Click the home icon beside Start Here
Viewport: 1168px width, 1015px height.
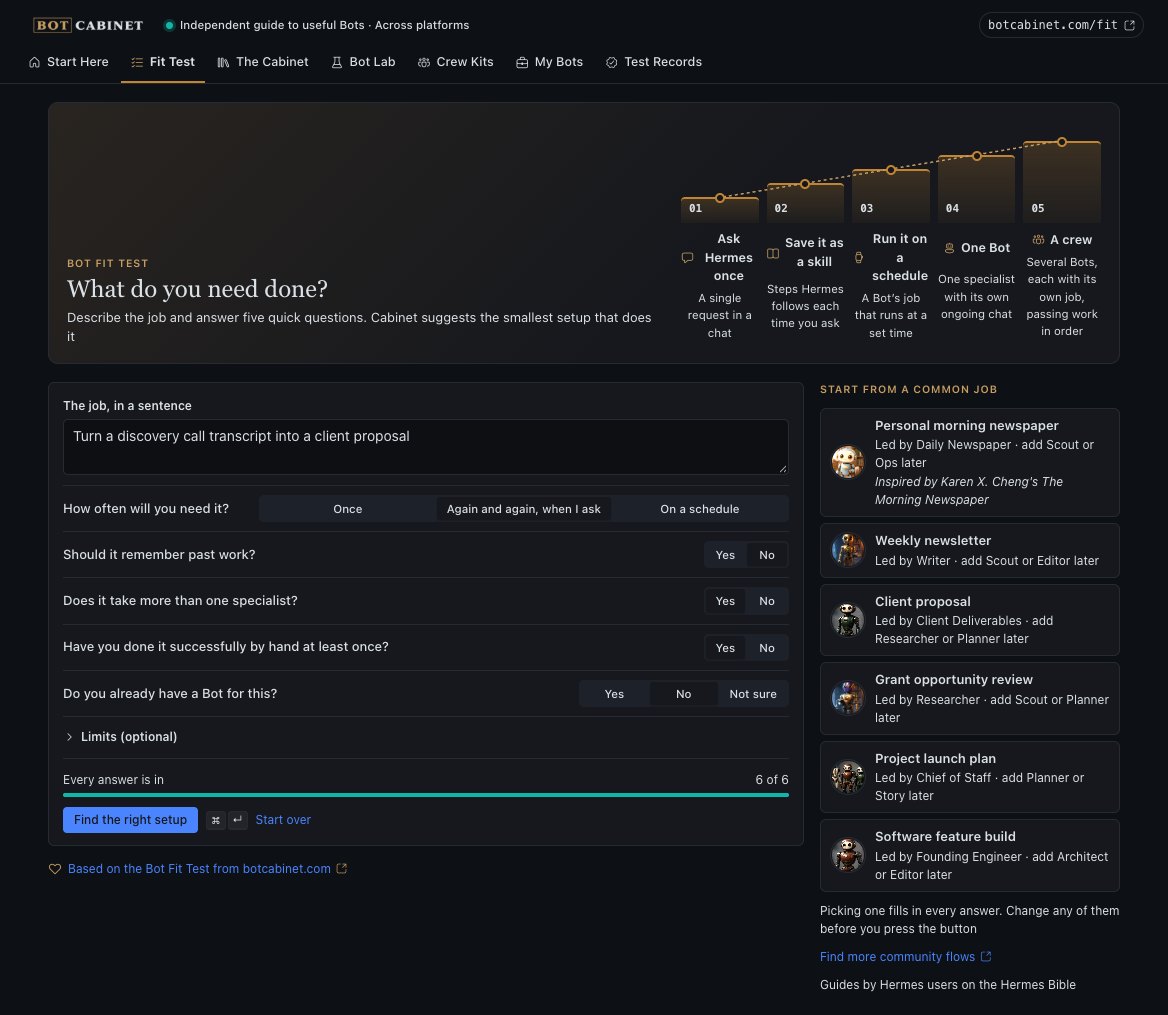pos(34,63)
